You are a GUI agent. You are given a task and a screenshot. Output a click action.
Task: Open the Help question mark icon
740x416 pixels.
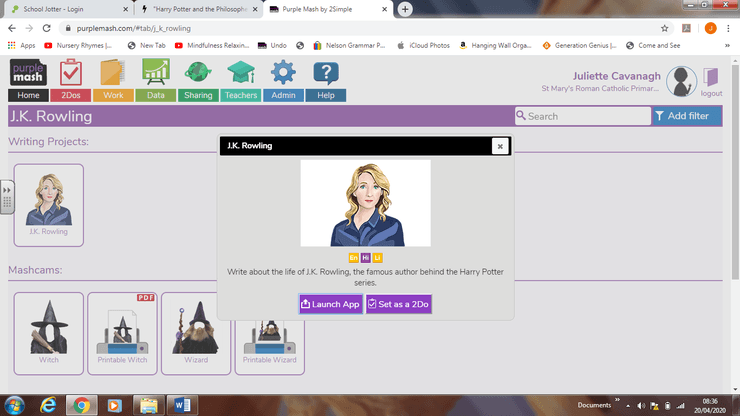pos(326,73)
